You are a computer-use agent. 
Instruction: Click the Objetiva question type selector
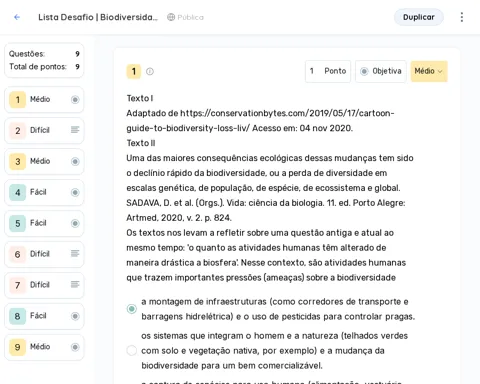(381, 71)
